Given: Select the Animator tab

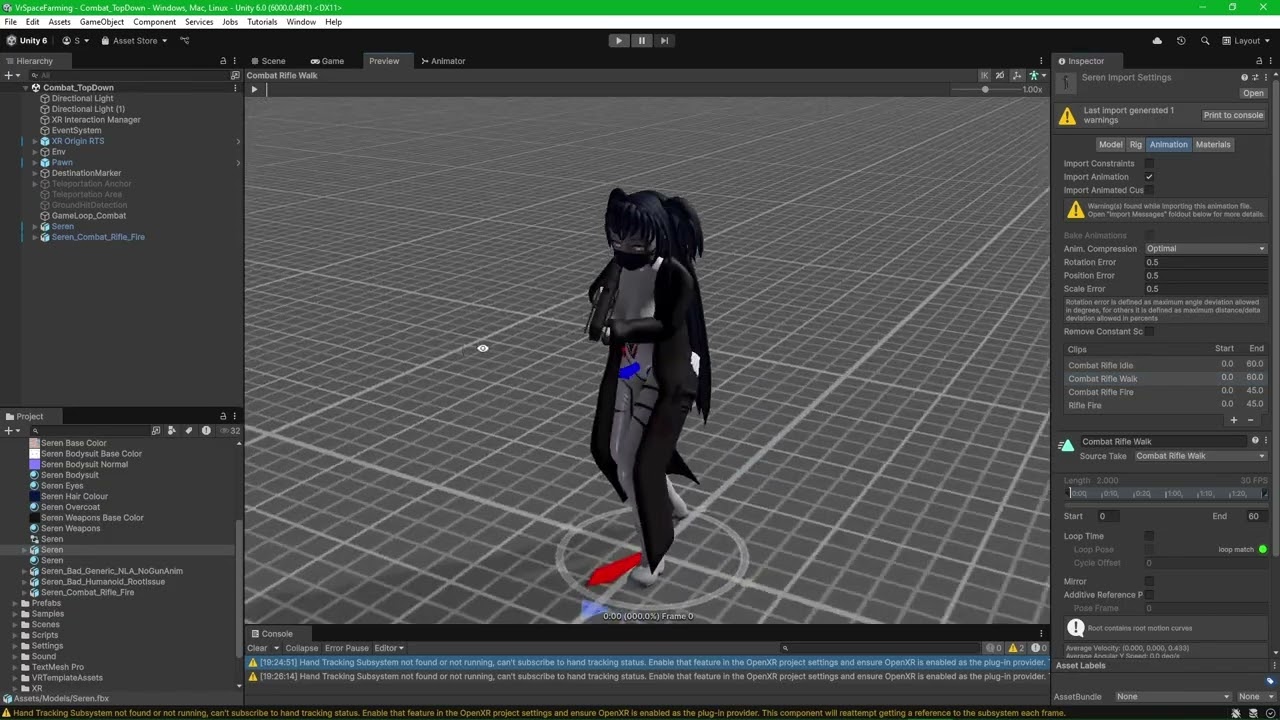Looking at the screenshot, I should tap(442, 61).
